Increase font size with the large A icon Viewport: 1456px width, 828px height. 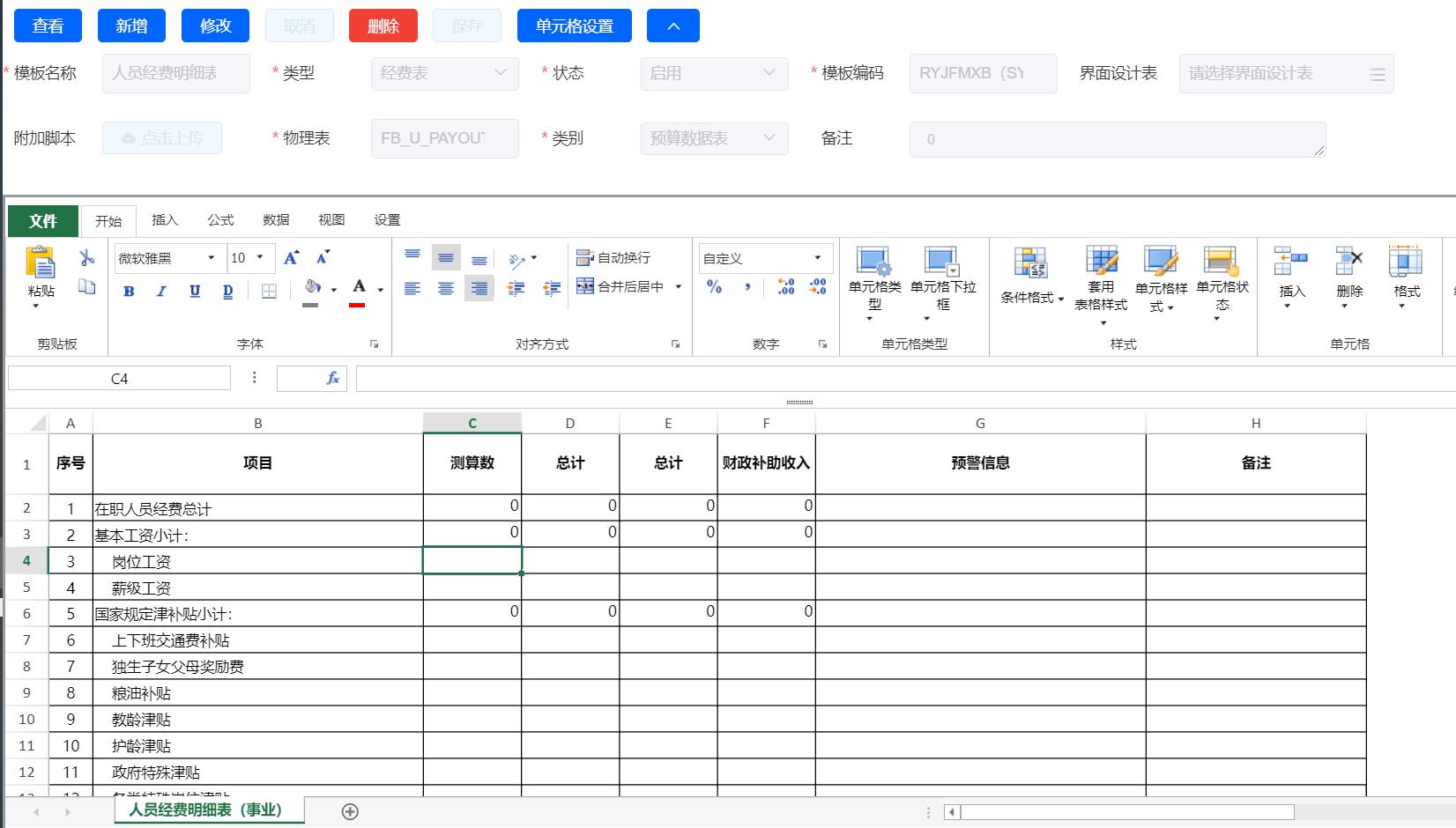(x=291, y=257)
